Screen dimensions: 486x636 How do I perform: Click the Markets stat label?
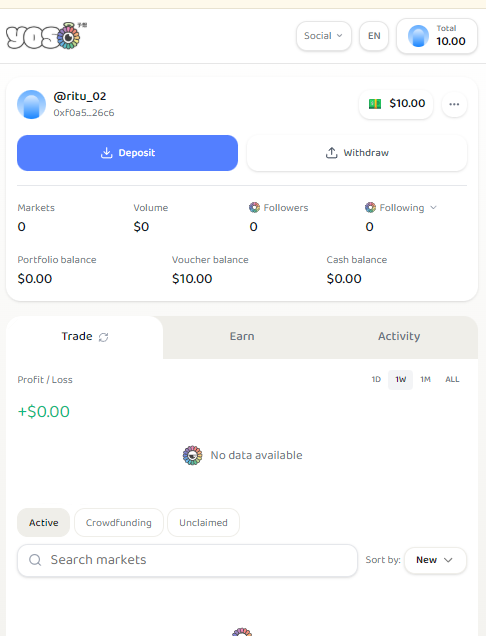[36, 208]
